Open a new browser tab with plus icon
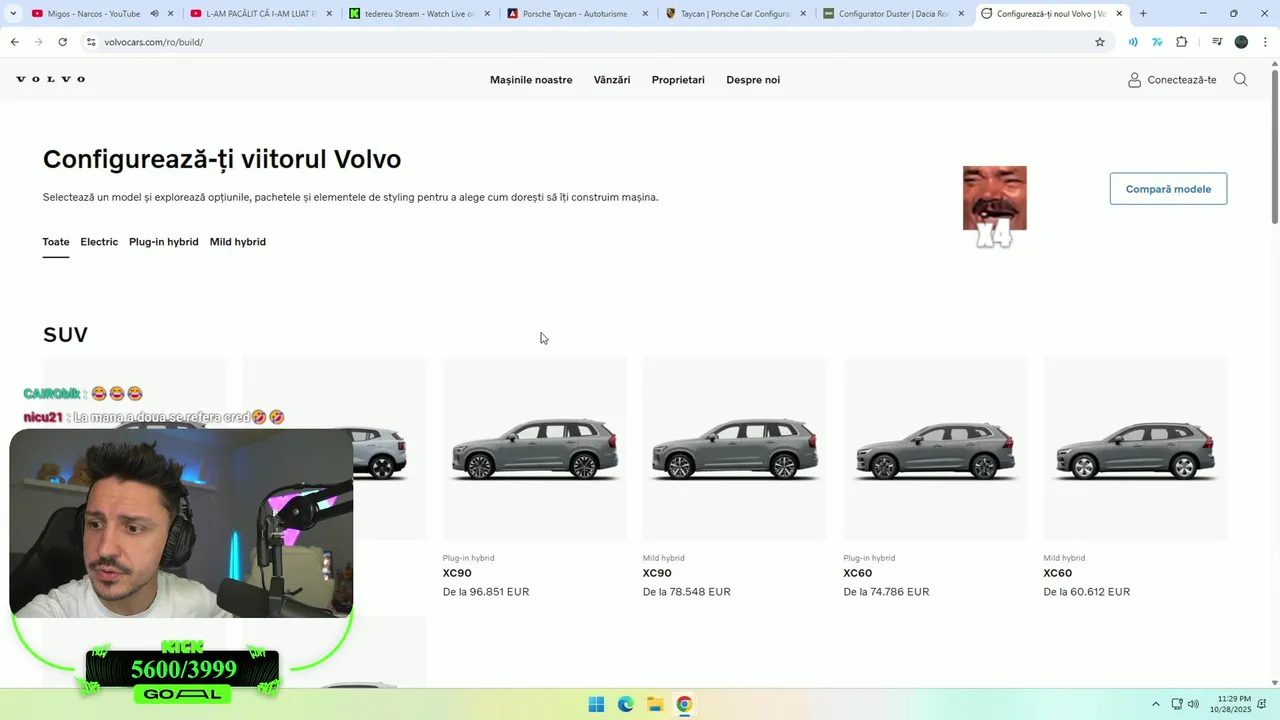Image resolution: width=1280 pixels, height=720 pixels. tap(1143, 14)
